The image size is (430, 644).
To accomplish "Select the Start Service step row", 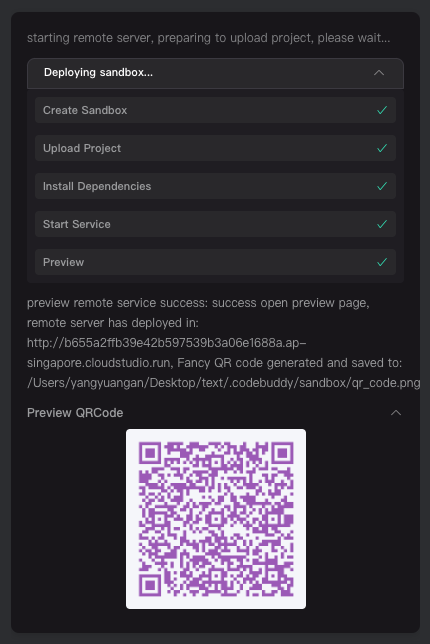I will click(215, 224).
